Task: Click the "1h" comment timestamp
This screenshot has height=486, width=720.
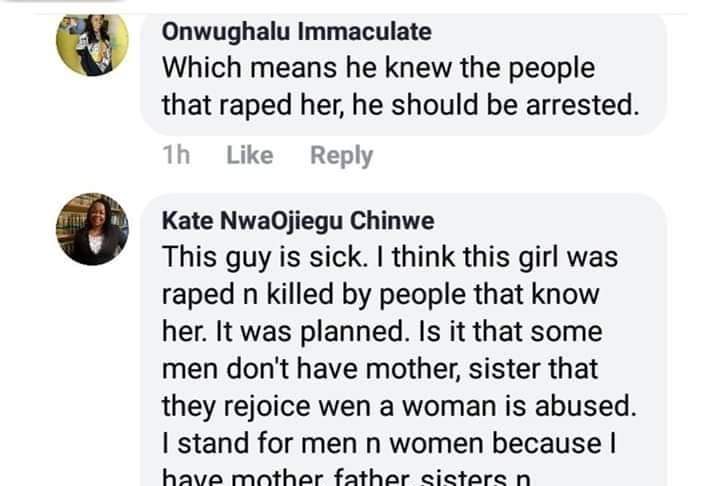Action: point(176,155)
